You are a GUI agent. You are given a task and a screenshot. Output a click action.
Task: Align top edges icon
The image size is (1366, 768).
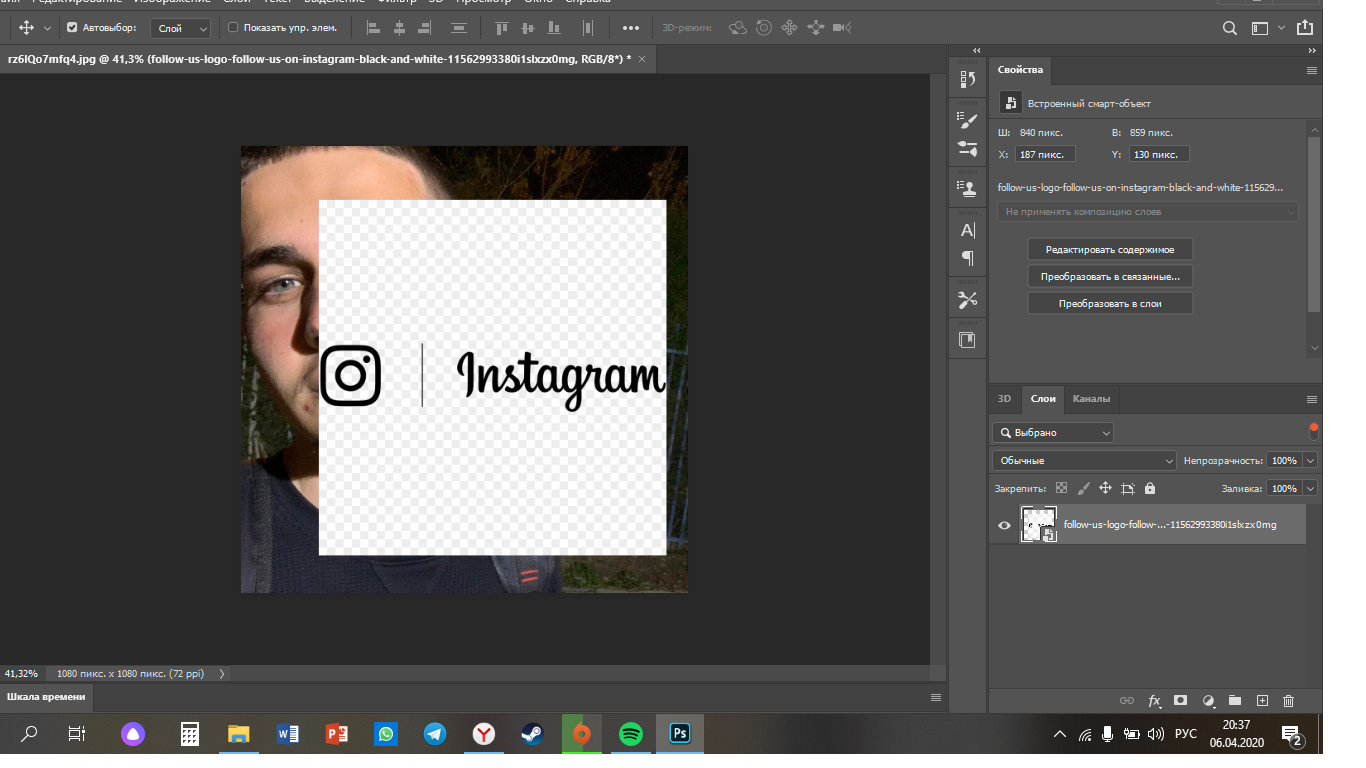pyautogui.click(x=502, y=28)
